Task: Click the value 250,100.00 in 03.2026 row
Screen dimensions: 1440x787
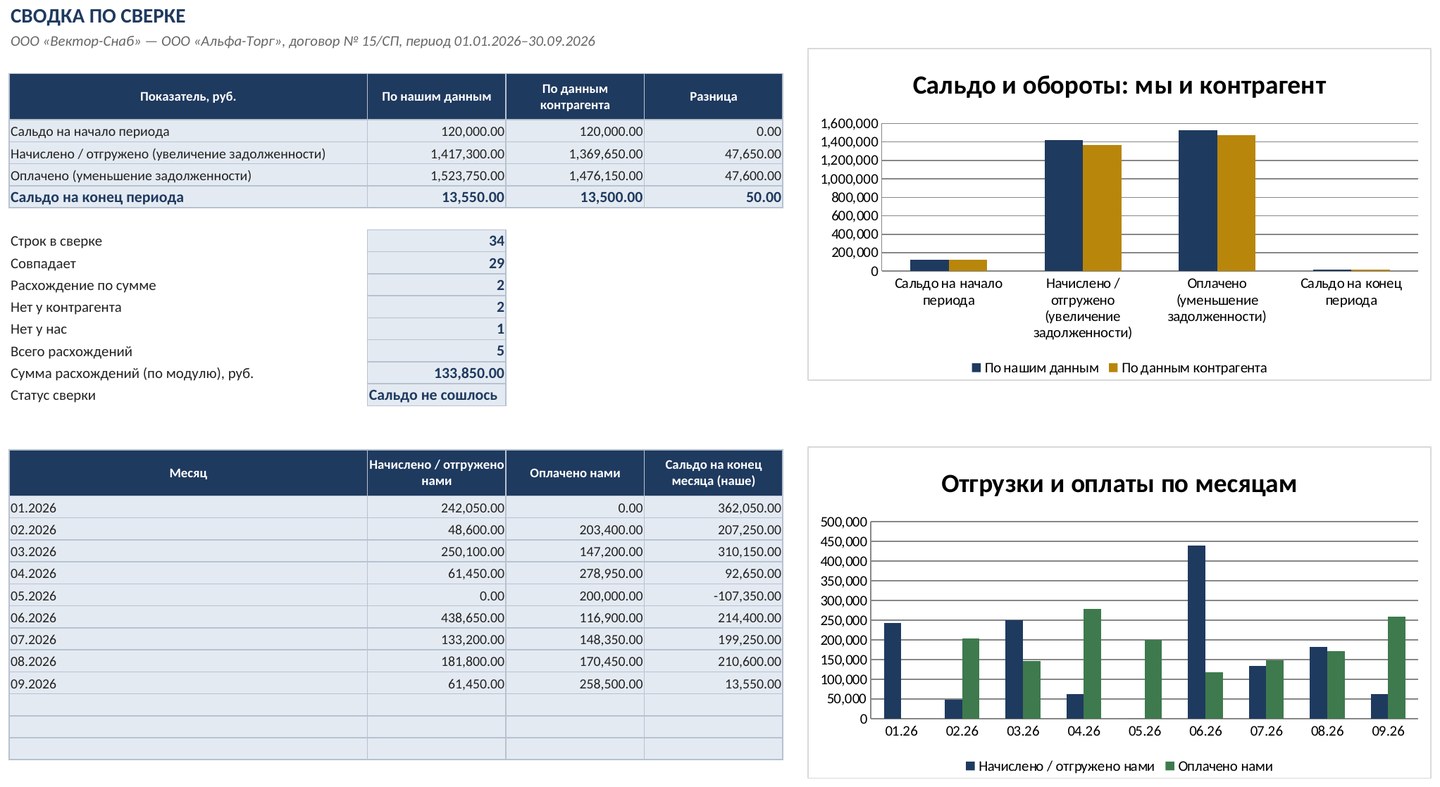Action: tap(437, 551)
